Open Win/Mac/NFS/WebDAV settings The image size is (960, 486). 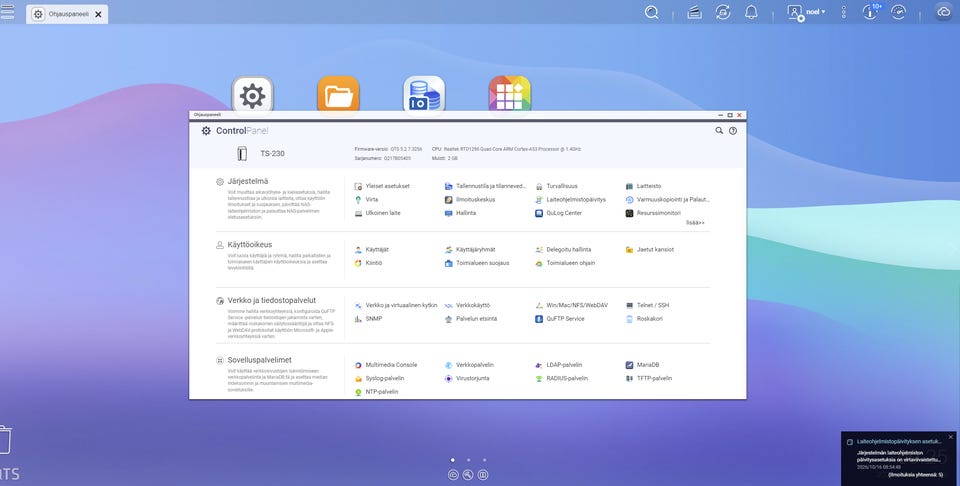point(571,305)
